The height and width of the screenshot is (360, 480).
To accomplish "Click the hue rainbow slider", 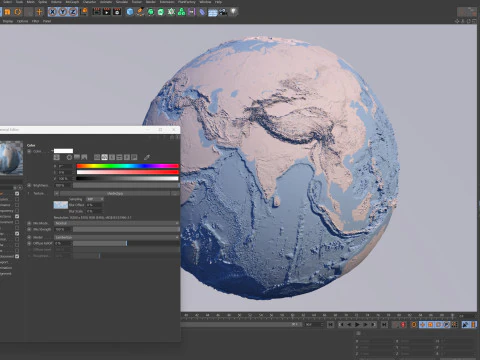I will point(128,166).
